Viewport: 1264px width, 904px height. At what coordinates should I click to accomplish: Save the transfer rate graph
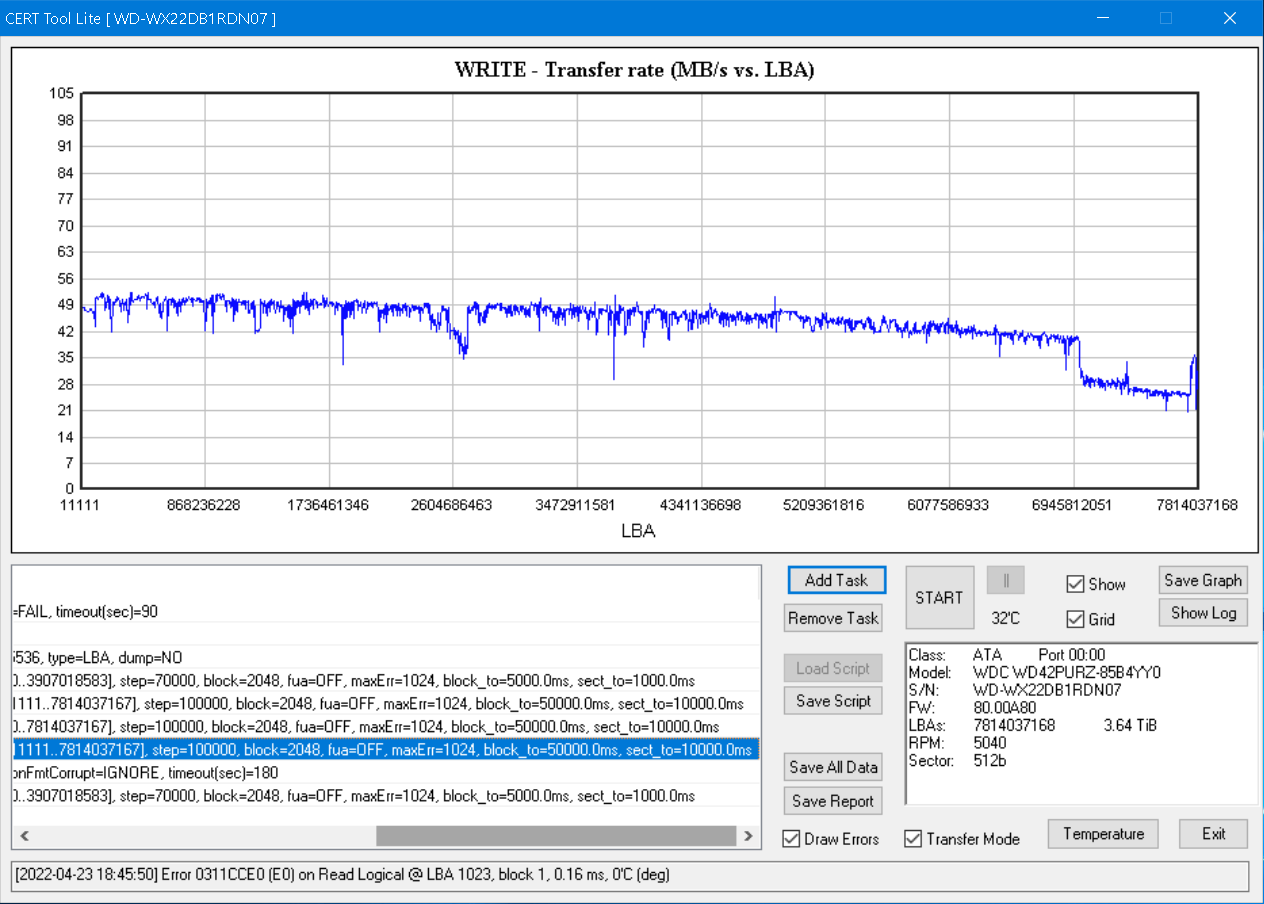(1202, 580)
